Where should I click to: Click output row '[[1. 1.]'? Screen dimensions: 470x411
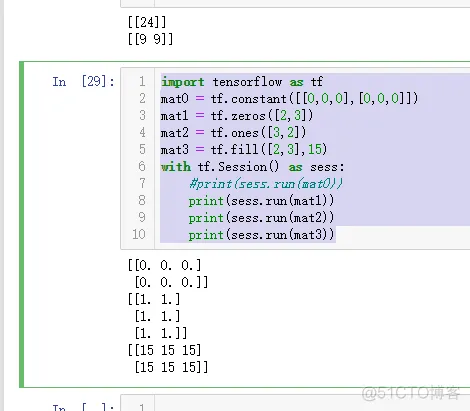point(154,299)
